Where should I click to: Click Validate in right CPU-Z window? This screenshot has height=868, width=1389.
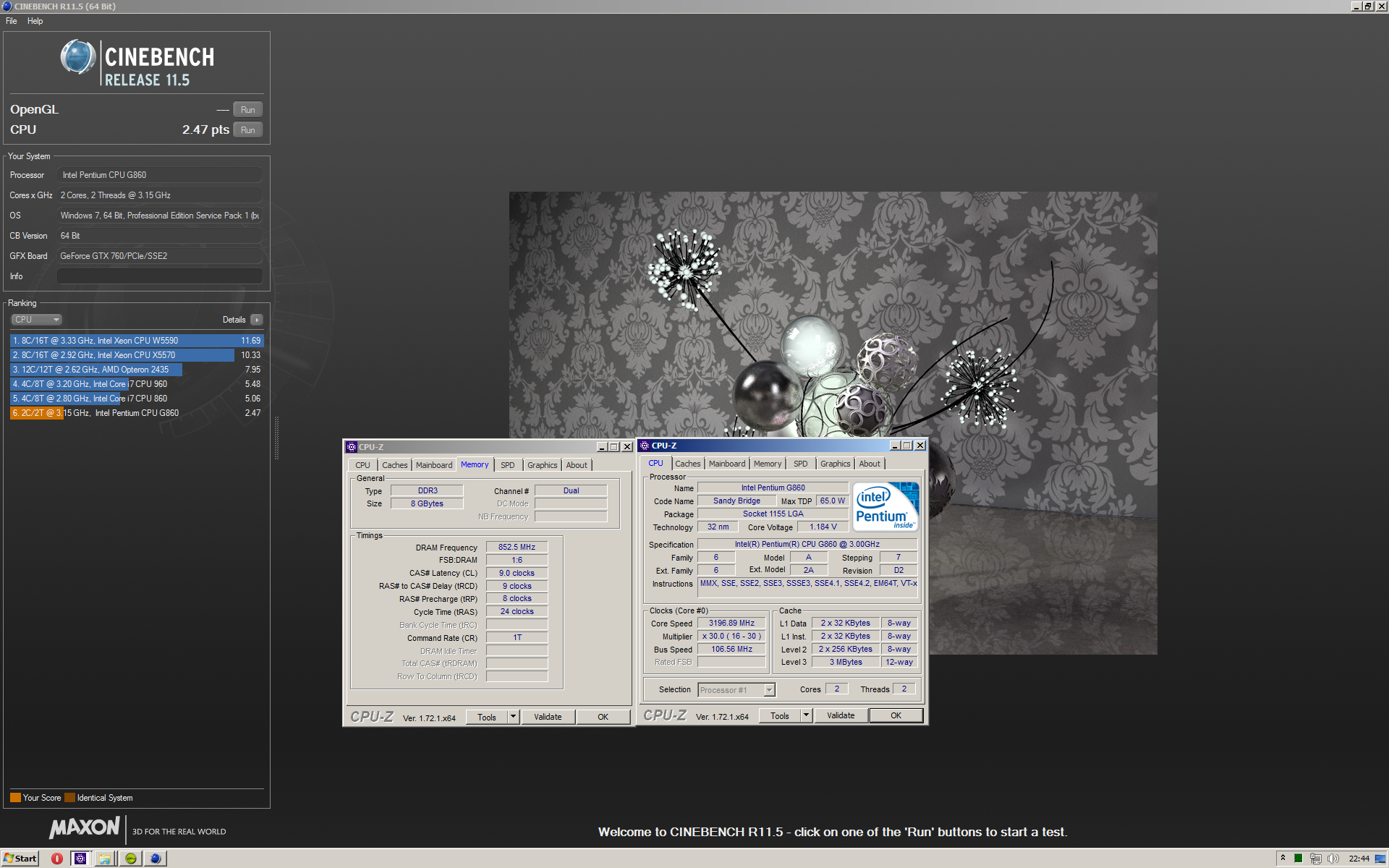[841, 715]
